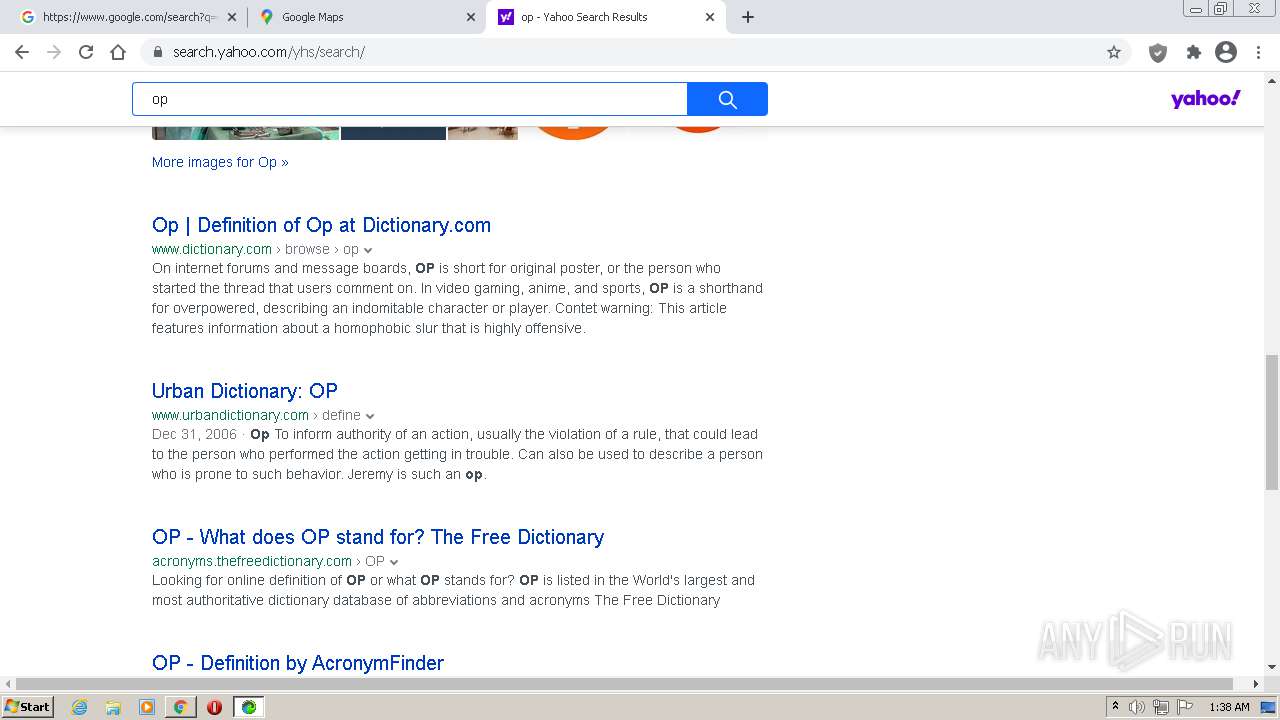Open 'Urban Dictionary: OP' result

[x=245, y=391]
